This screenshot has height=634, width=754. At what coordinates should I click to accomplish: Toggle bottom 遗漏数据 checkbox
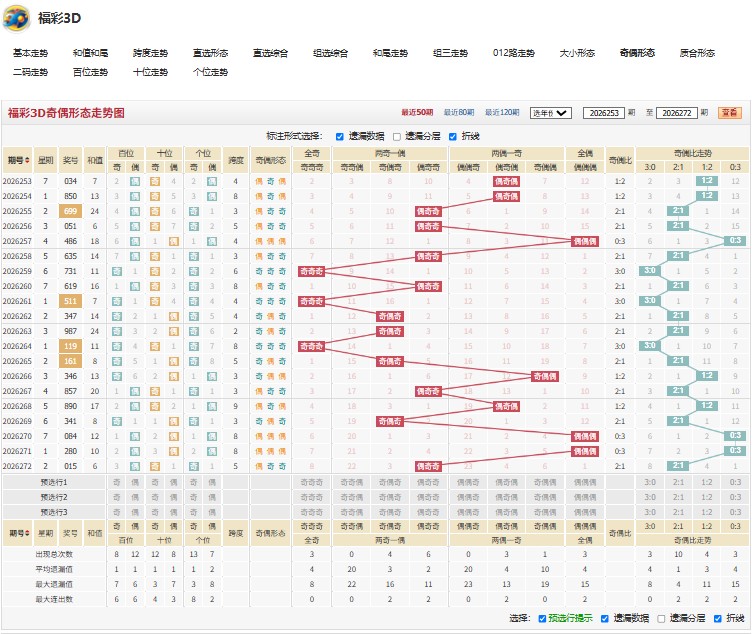(x=605, y=619)
